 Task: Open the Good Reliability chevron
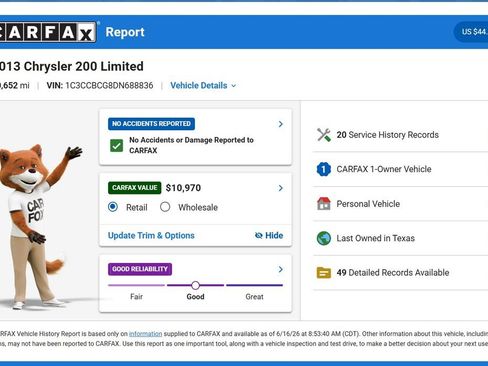pos(281,269)
